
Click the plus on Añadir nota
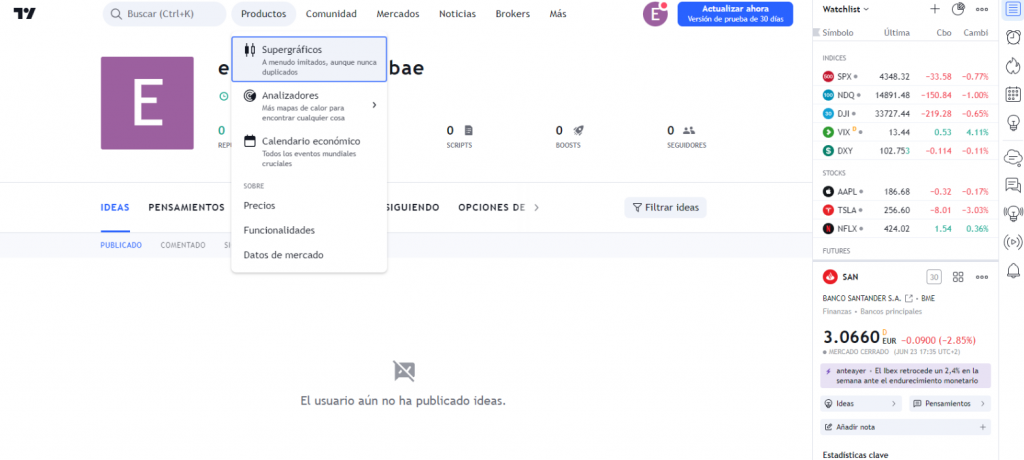[x=982, y=427]
